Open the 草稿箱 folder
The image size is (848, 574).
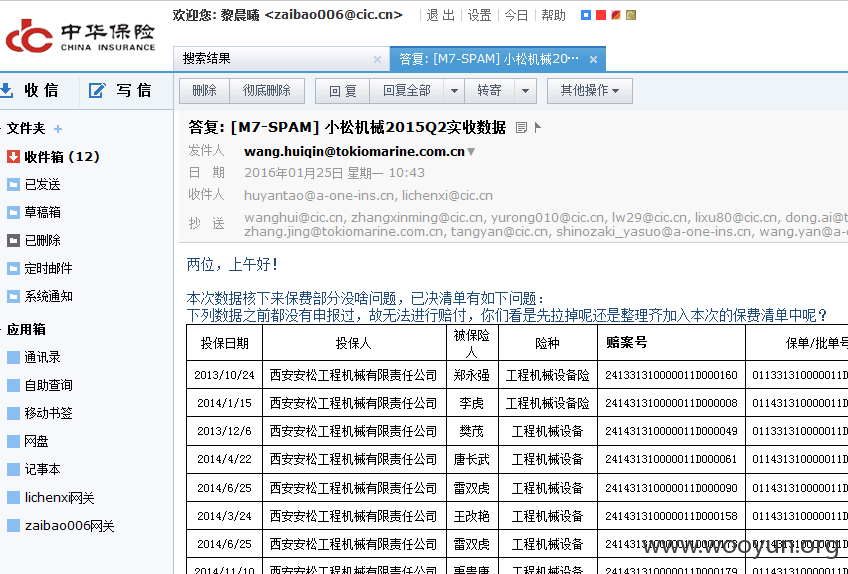[42, 213]
